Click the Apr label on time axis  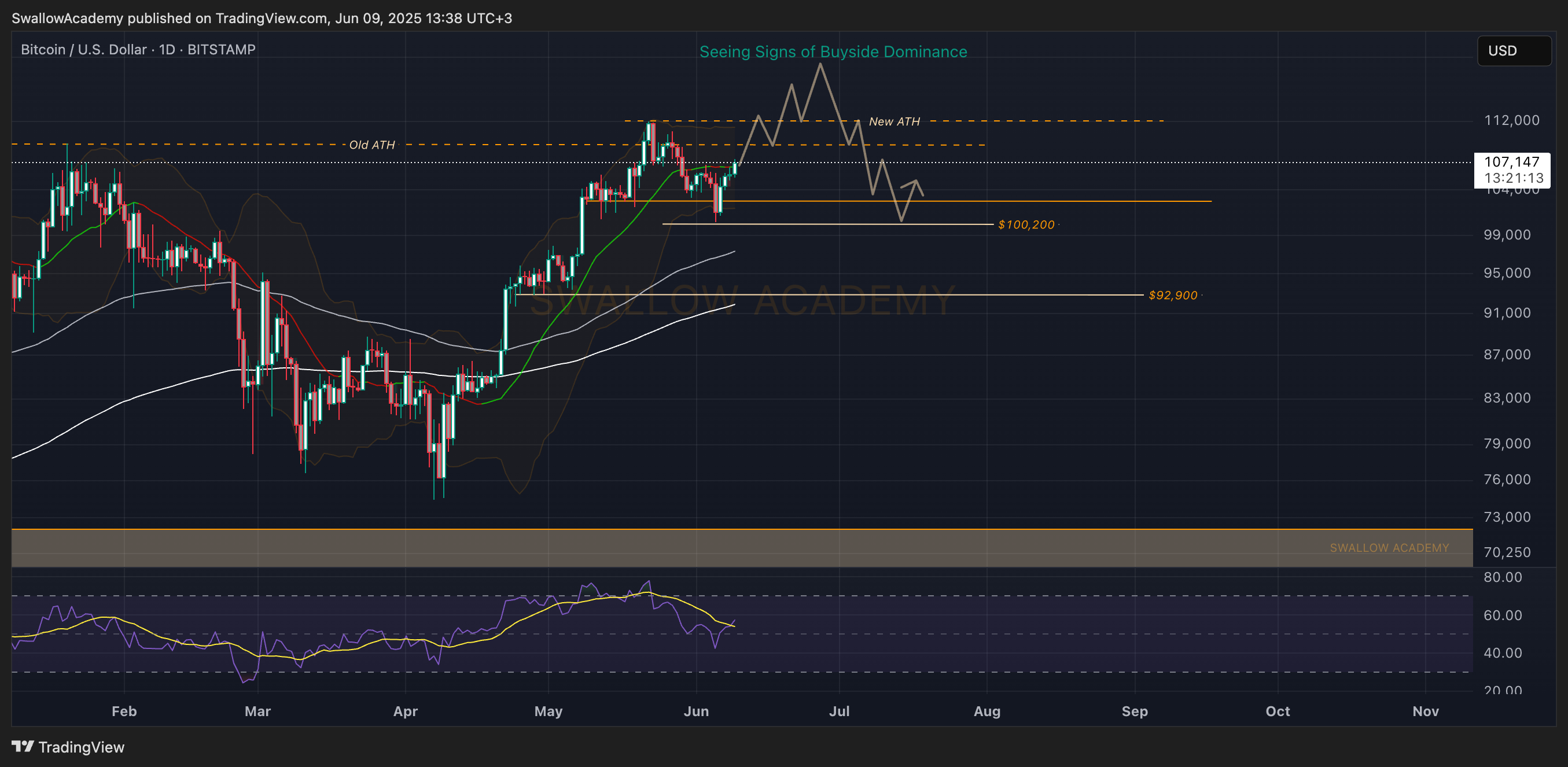(x=406, y=711)
